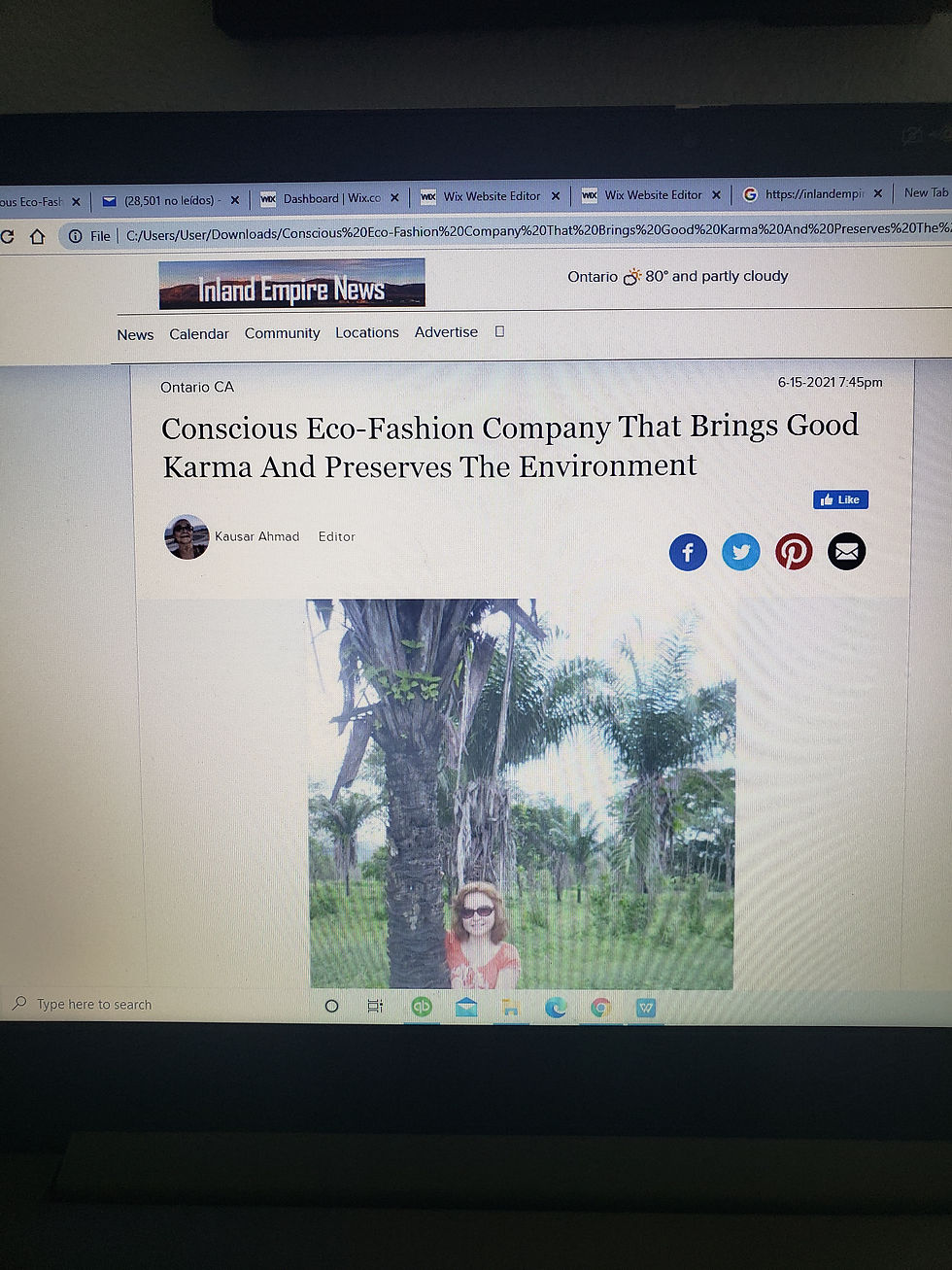Open the blue W app in taskbar

tap(646, 1008)
